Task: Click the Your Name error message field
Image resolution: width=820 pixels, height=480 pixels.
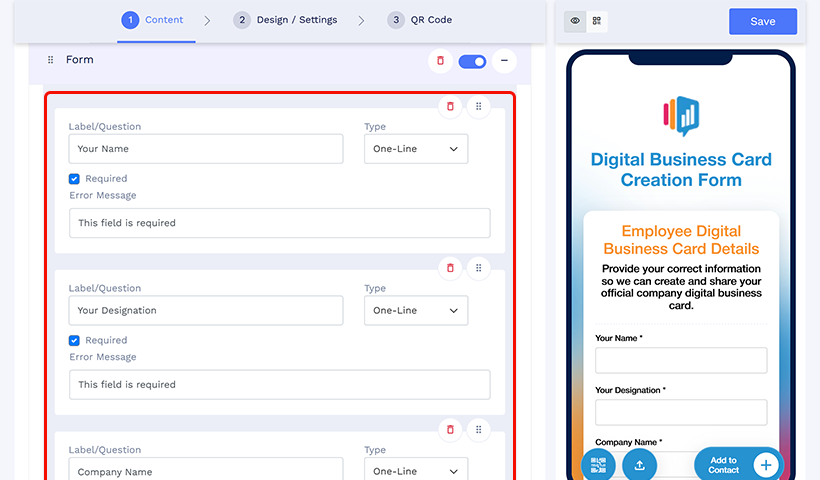Action: (x=279, y=223)
